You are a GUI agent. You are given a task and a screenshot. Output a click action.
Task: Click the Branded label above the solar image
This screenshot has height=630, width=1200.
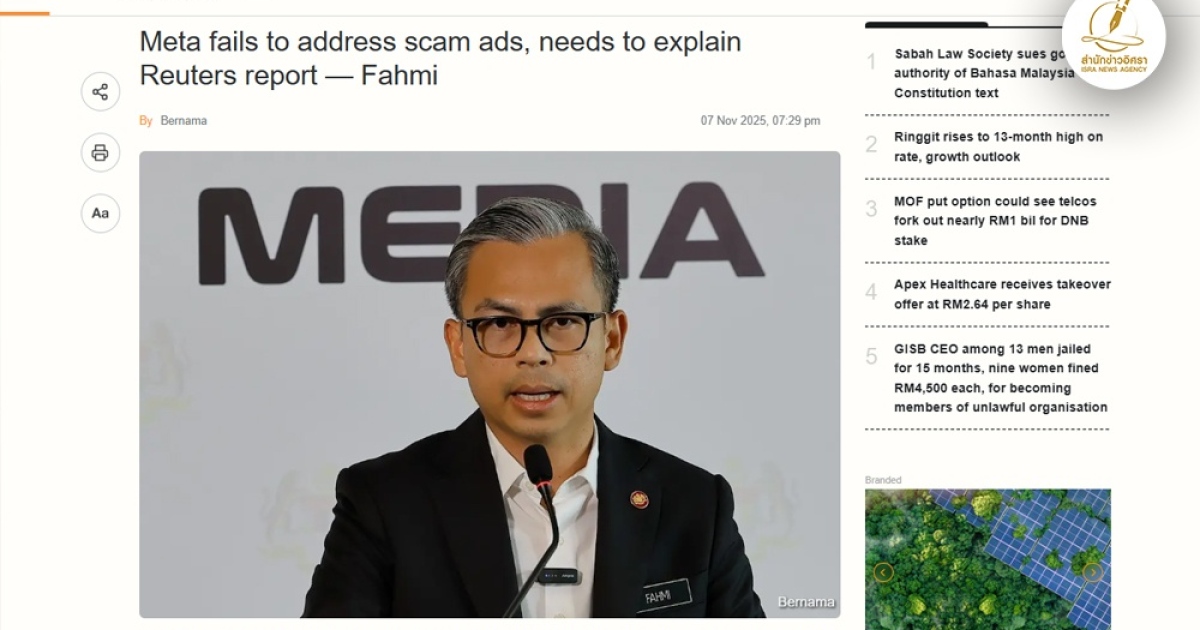(x=883, y=480)
